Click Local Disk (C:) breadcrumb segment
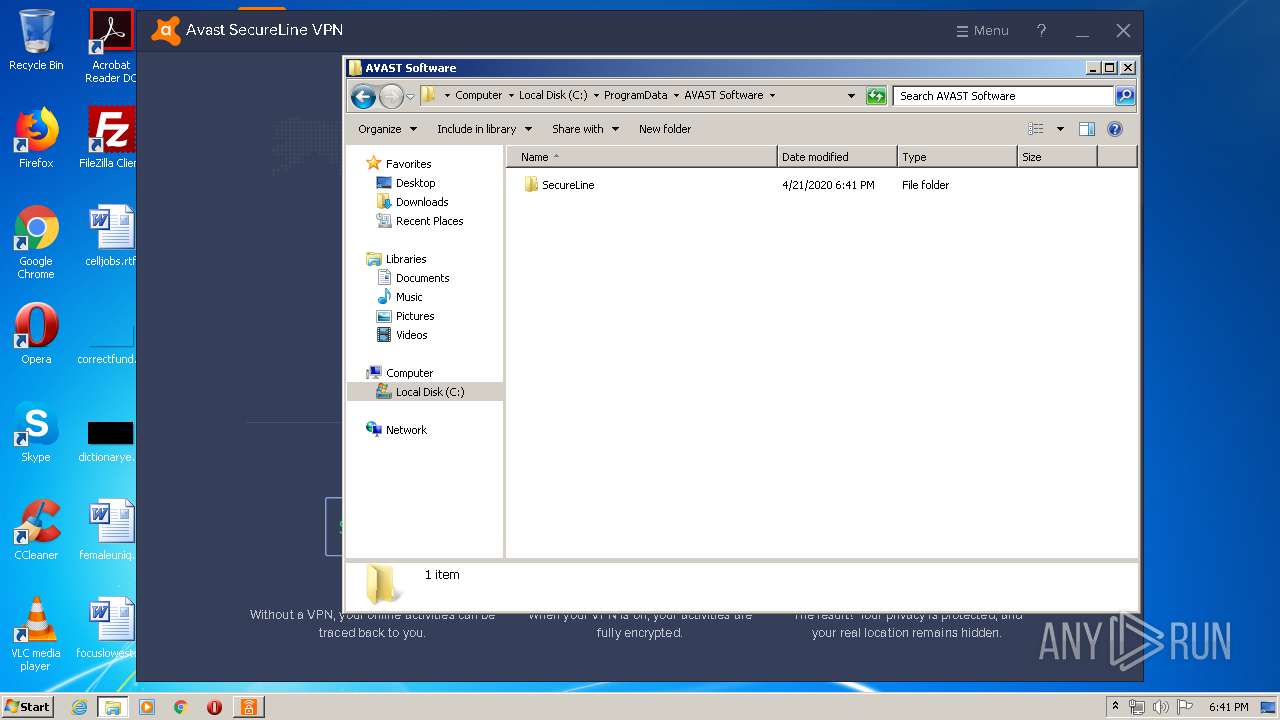The height and width of the screenshot is (720, 1280). pos(553,96)
